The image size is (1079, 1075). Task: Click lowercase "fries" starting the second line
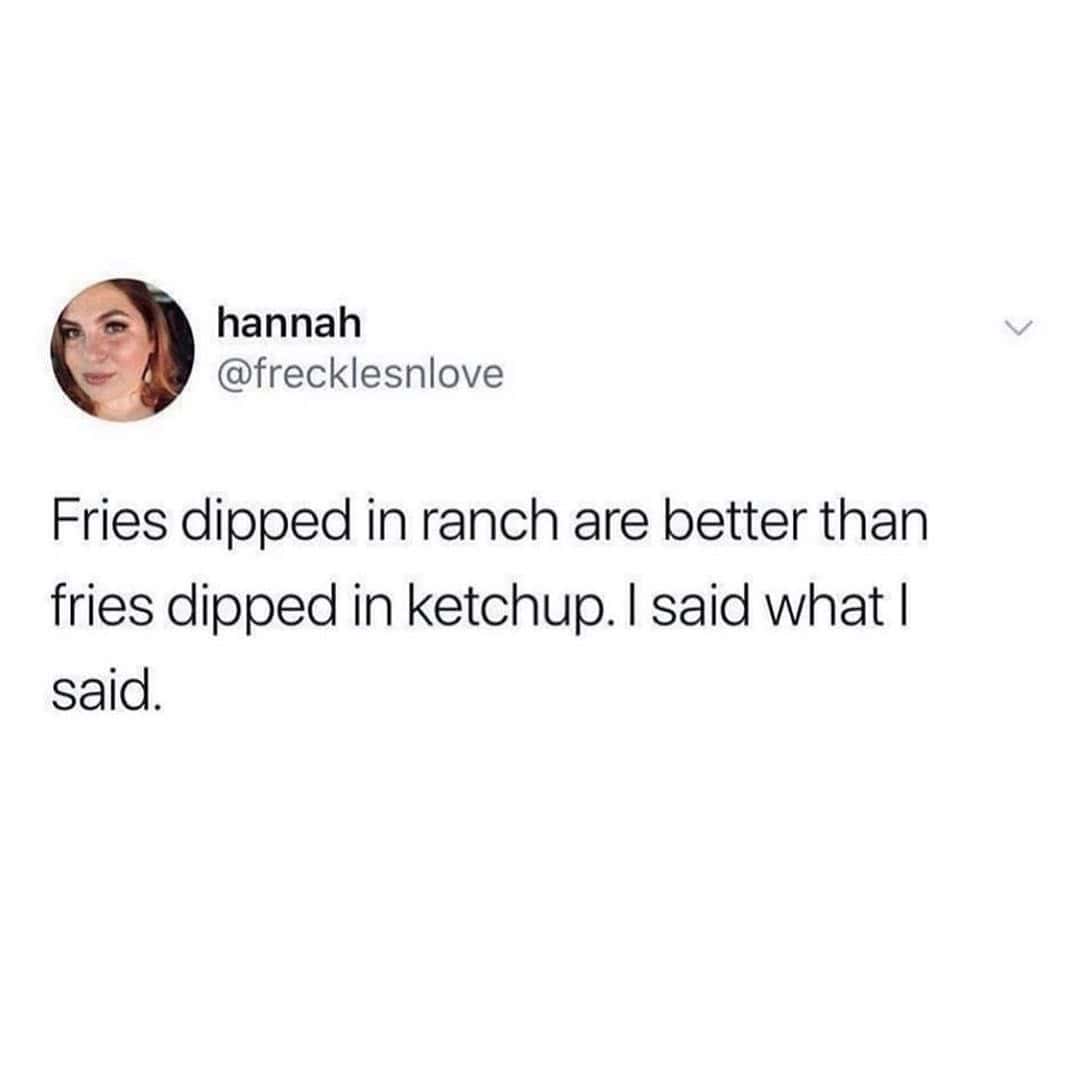click(103, 608)
